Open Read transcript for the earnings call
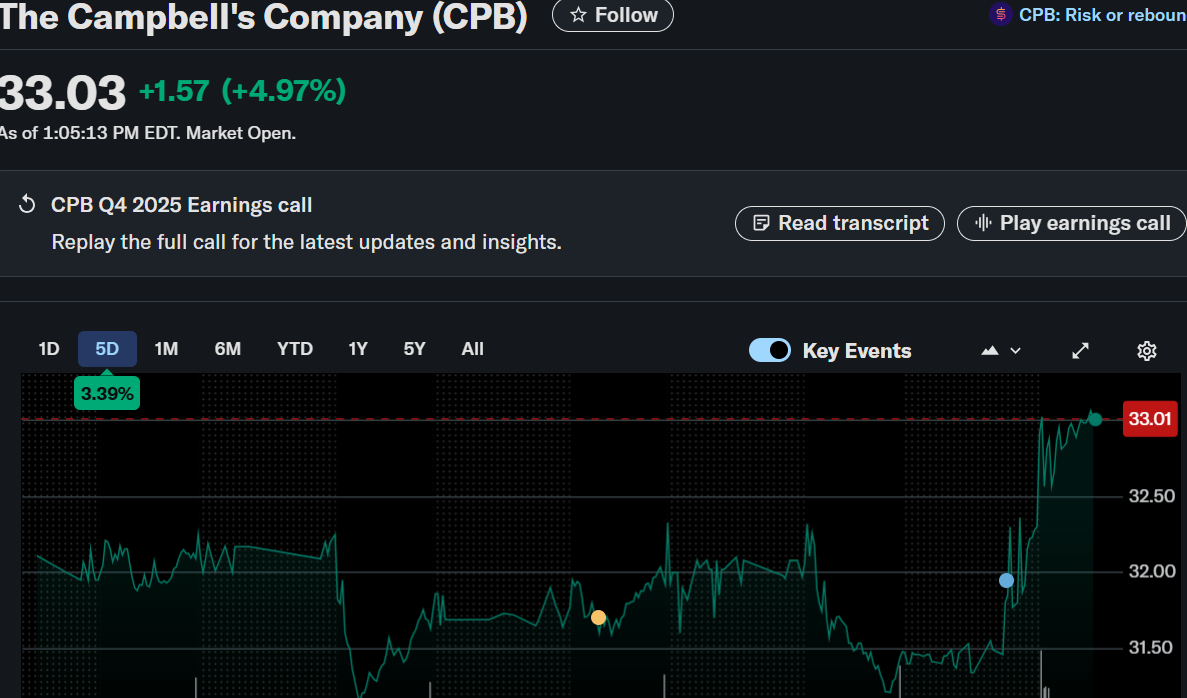Viewport: 1187px width, 698px height. (840, 223)
